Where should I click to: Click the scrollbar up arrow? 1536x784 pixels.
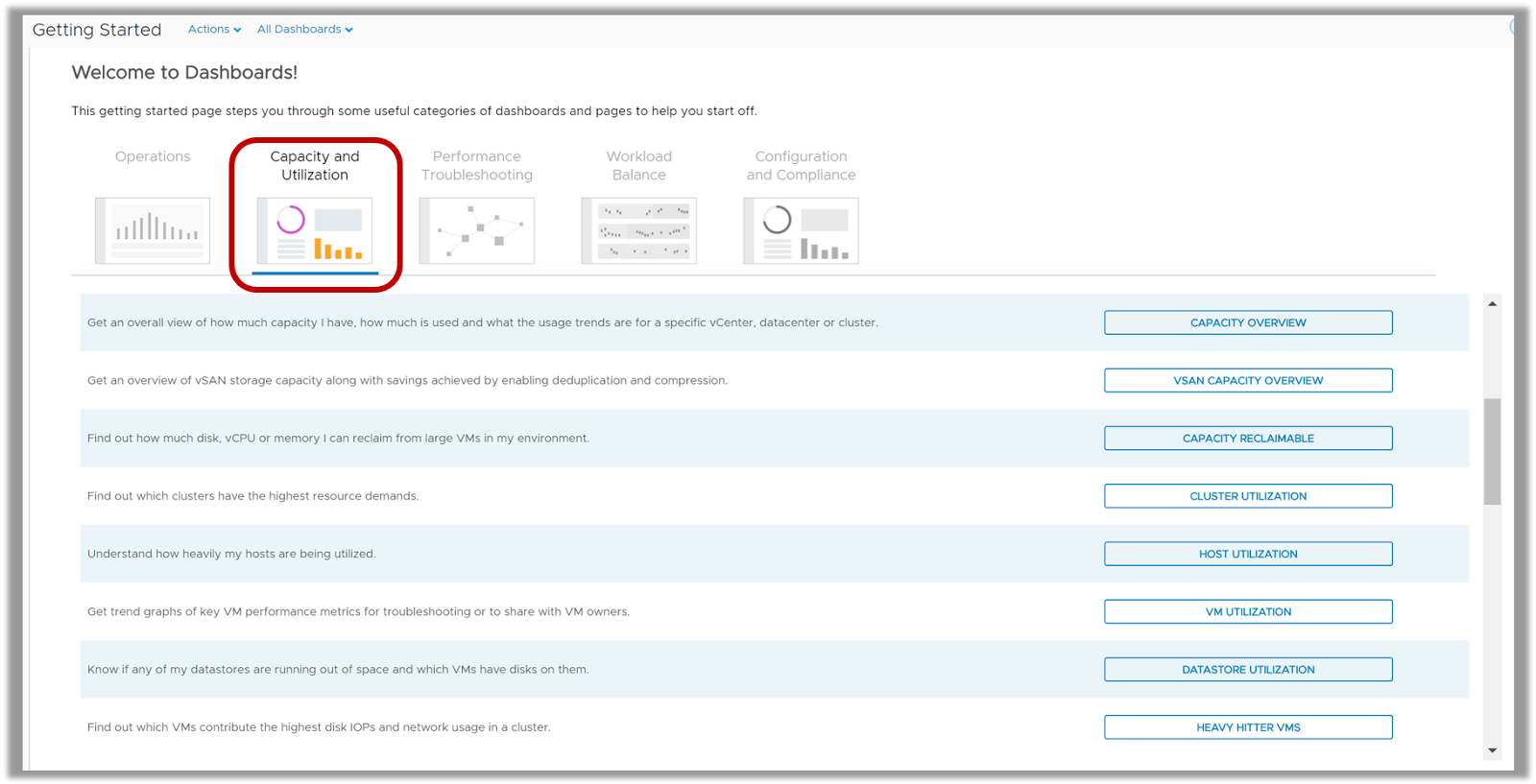point(1492,303)
